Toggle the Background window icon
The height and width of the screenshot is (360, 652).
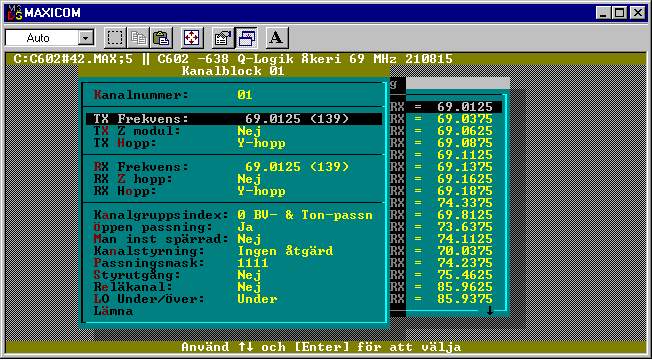pos(246,38)
